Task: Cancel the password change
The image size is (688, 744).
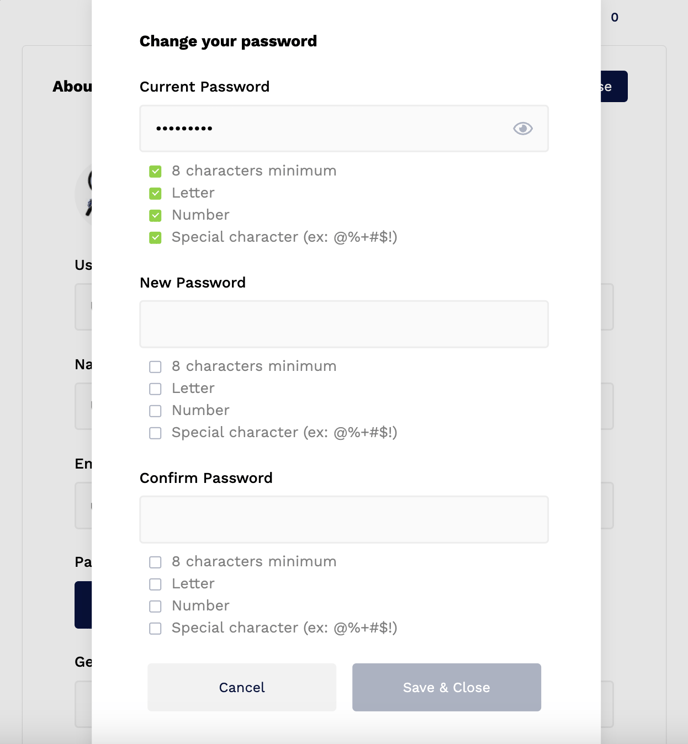Action: 242,687
